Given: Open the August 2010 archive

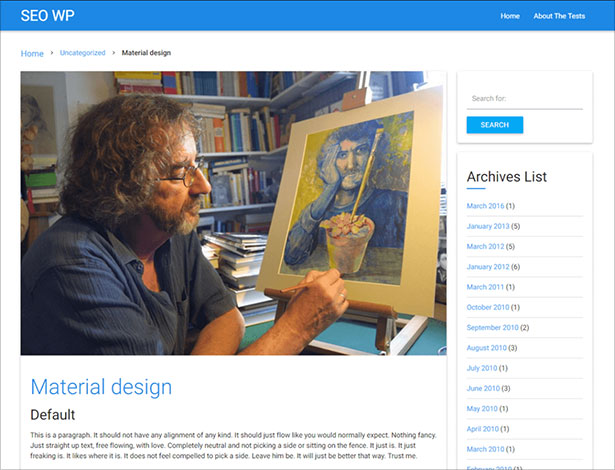Looking at the screenshot, I should pos(487,348).
